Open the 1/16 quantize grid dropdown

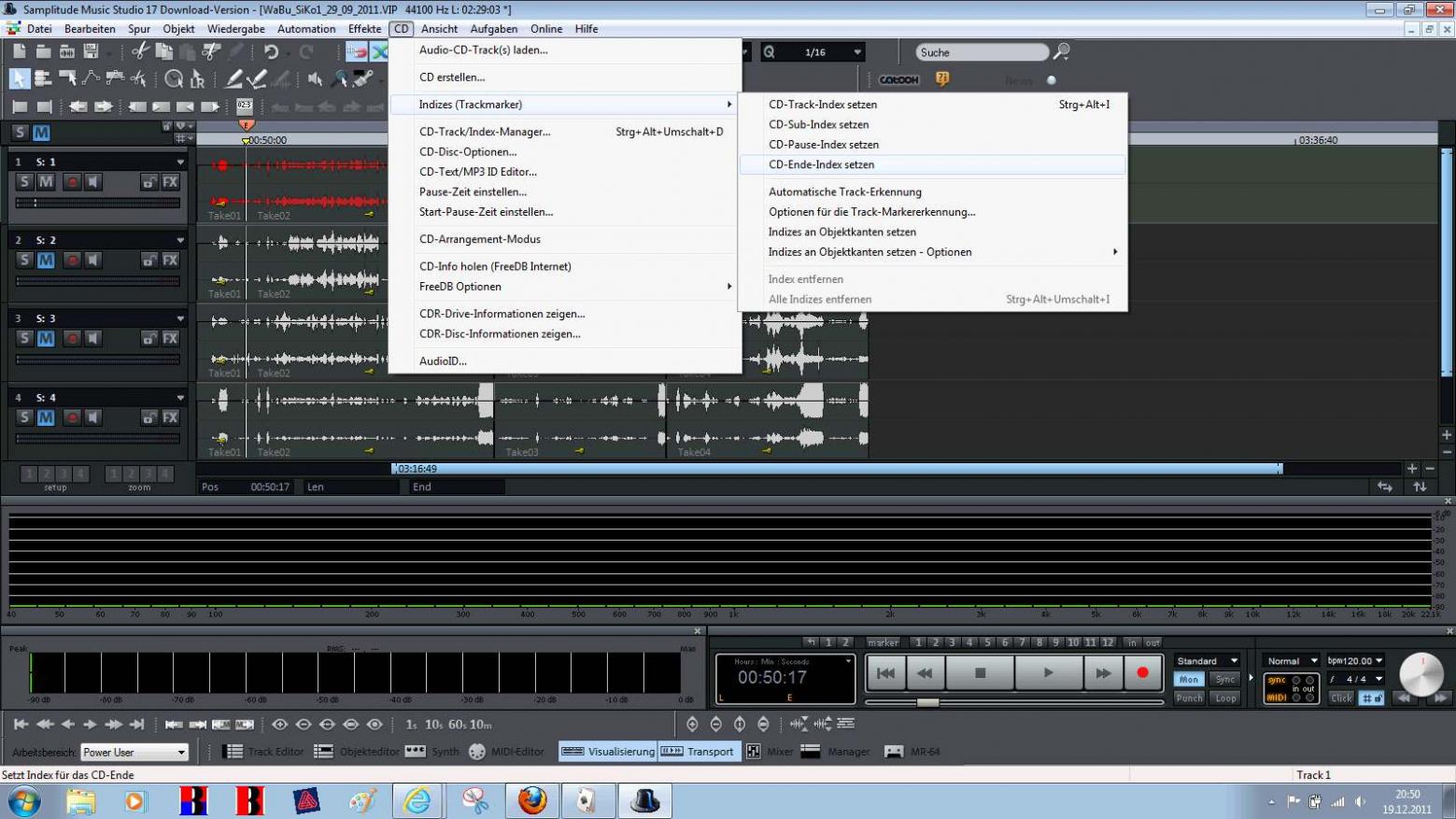[x=856, y=52]
